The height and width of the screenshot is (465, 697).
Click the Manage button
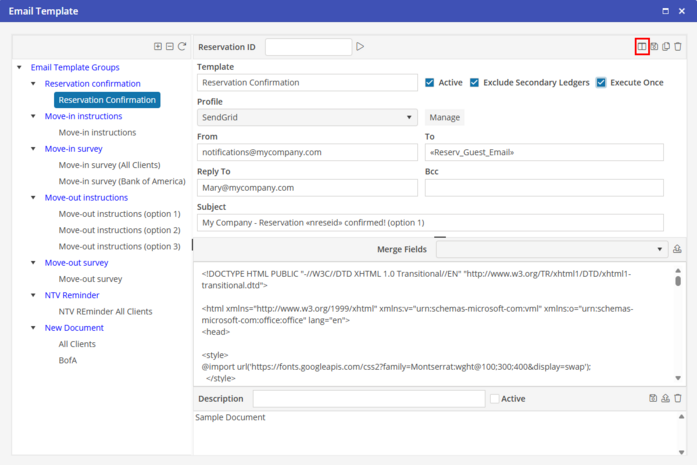[x=444, y=118]
